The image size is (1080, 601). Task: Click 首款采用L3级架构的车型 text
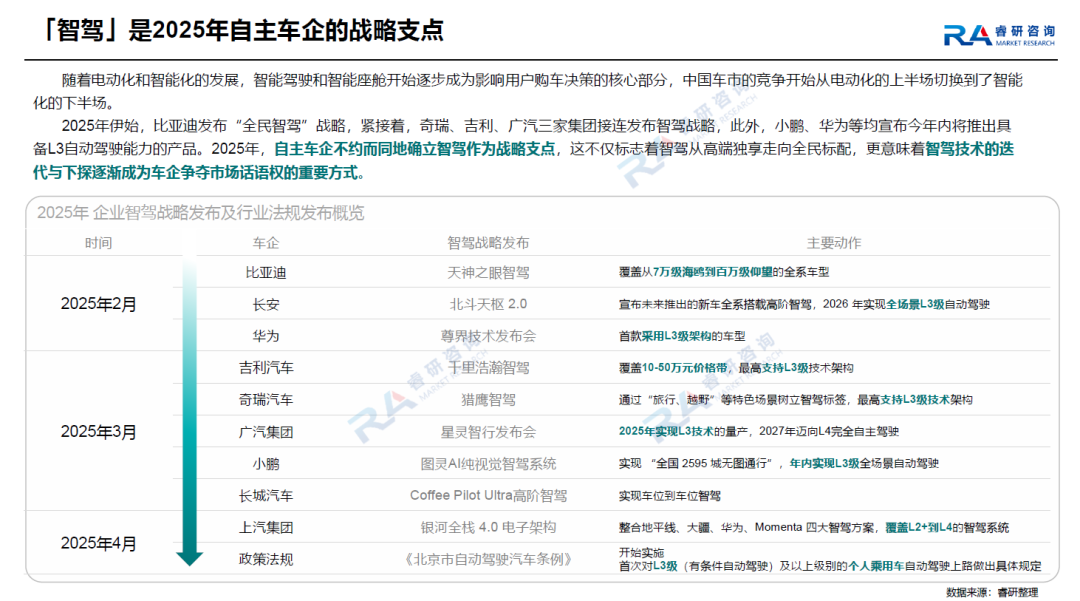tap(682, 336)
